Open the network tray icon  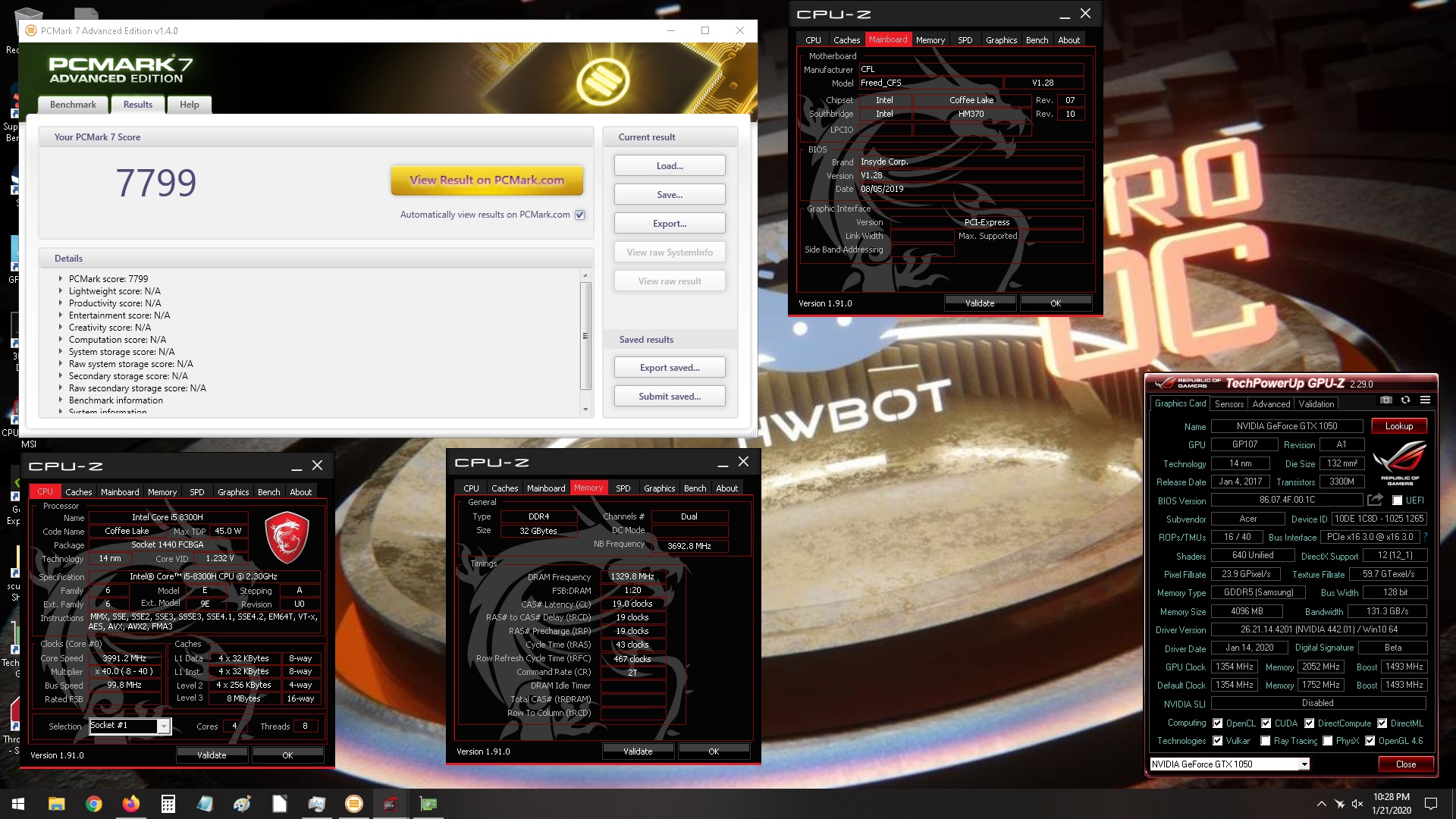(1339, 804)
